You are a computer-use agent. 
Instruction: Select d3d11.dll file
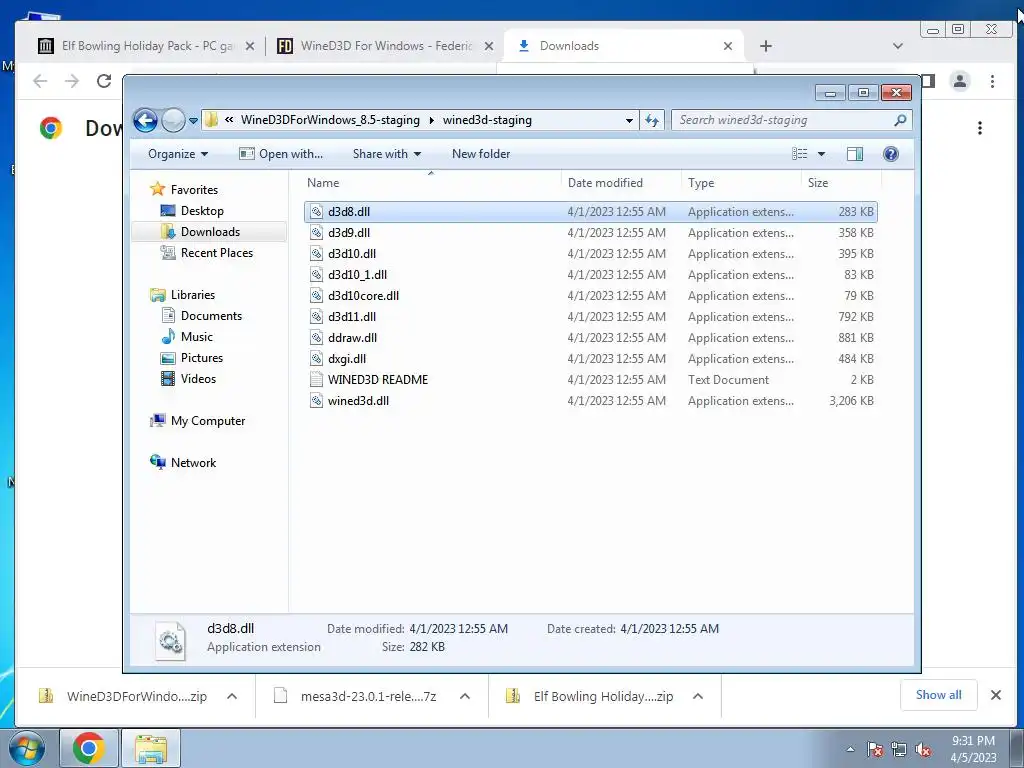point(591,317)
